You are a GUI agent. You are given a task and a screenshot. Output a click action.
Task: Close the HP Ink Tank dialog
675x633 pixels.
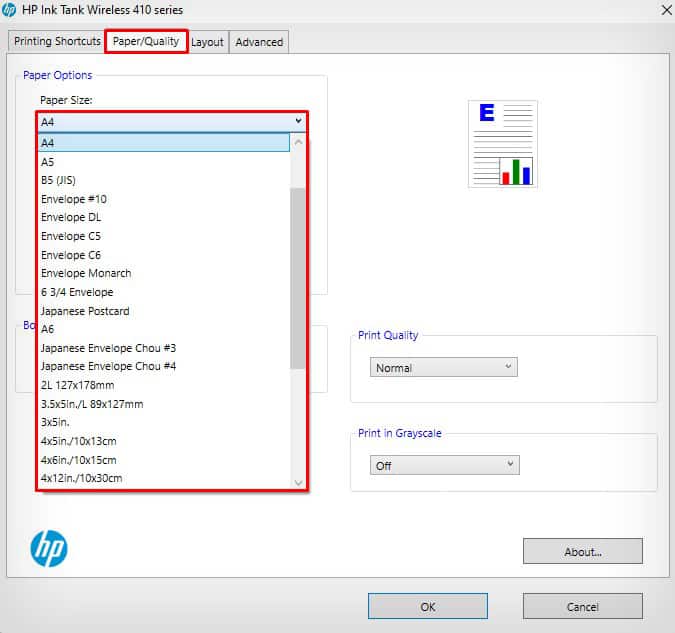(666, 10)
